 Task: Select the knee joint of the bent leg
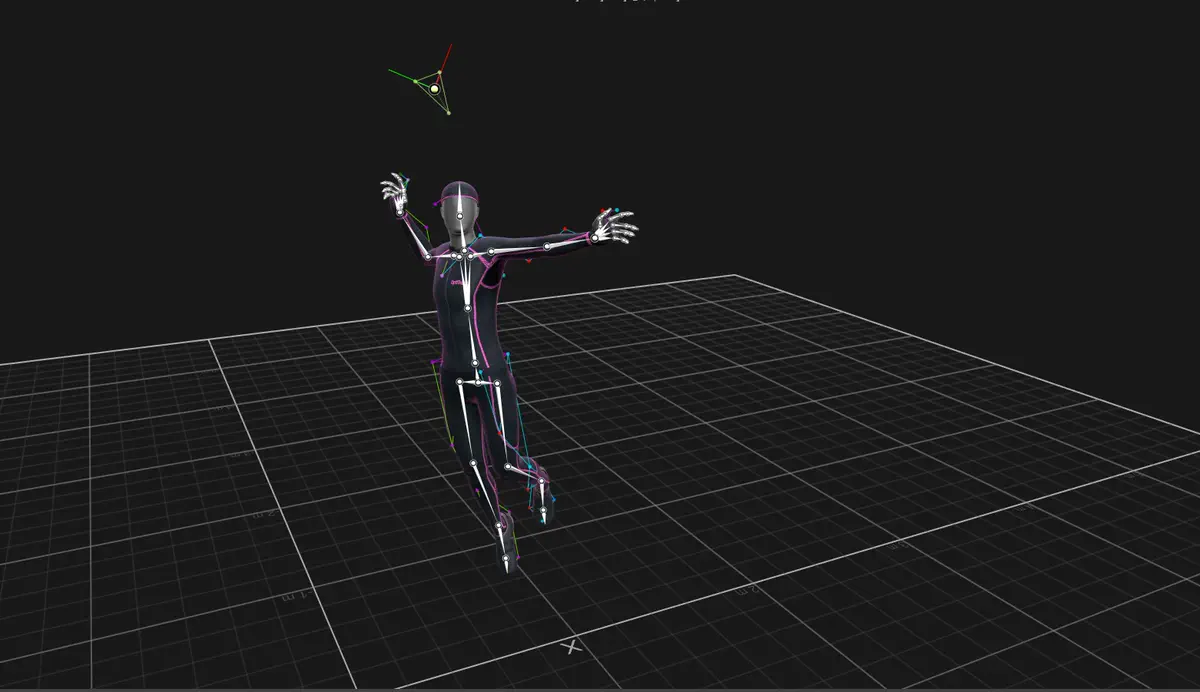(x=509, y=466)
